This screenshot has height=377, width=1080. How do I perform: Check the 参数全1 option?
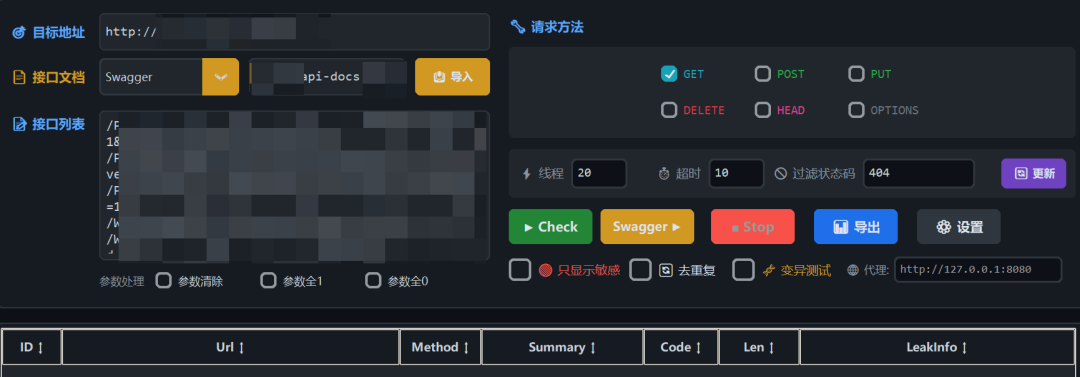click(x=268, y=281)
